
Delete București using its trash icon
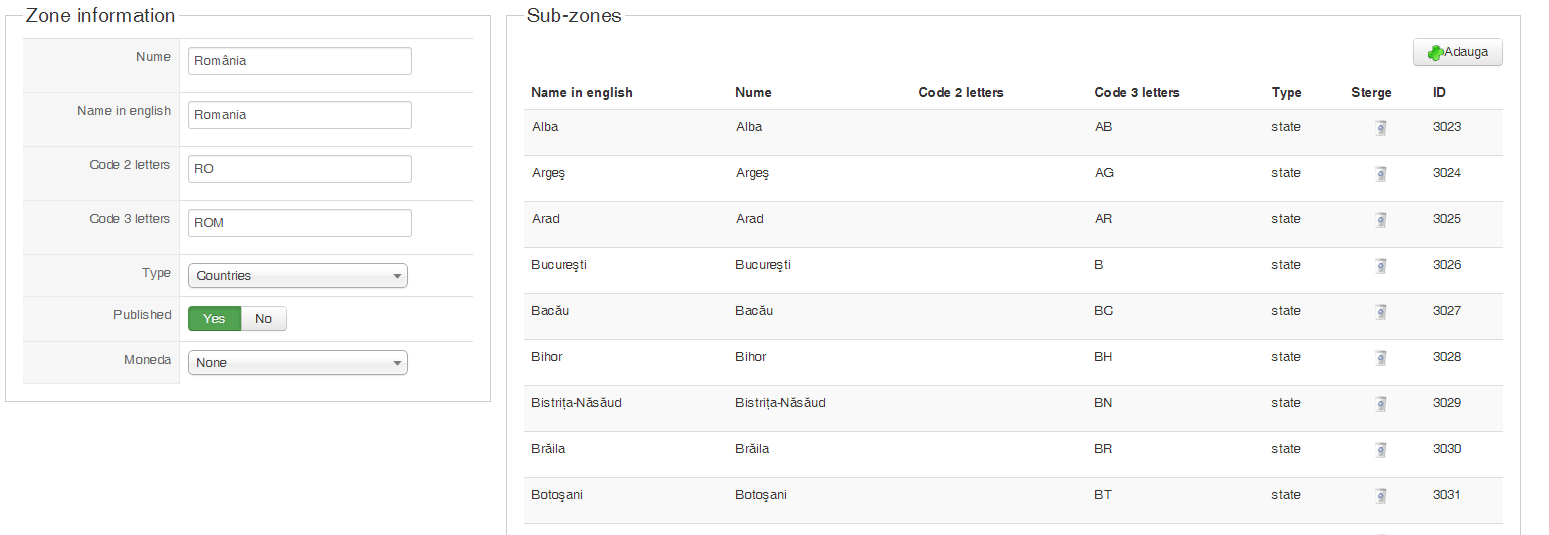pos(1380,266)
